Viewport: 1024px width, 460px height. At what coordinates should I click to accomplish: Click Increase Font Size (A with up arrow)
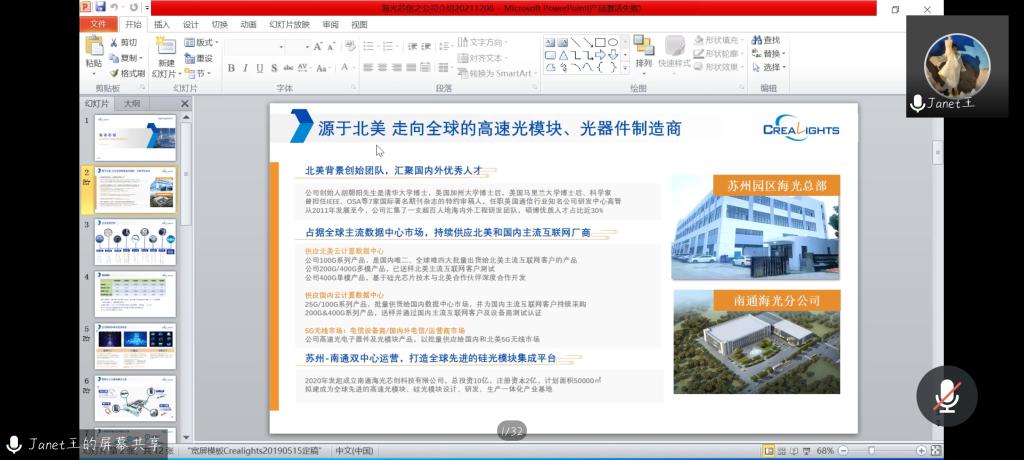[x=318, y=46]
